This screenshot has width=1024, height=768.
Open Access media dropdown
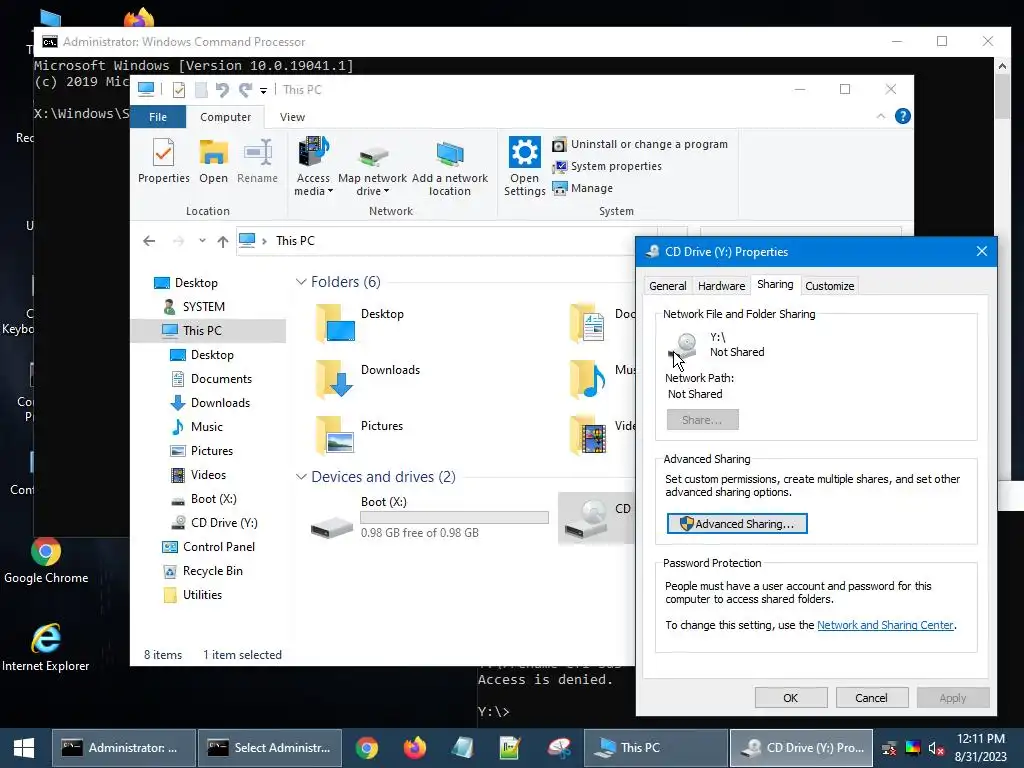point(313,167)
